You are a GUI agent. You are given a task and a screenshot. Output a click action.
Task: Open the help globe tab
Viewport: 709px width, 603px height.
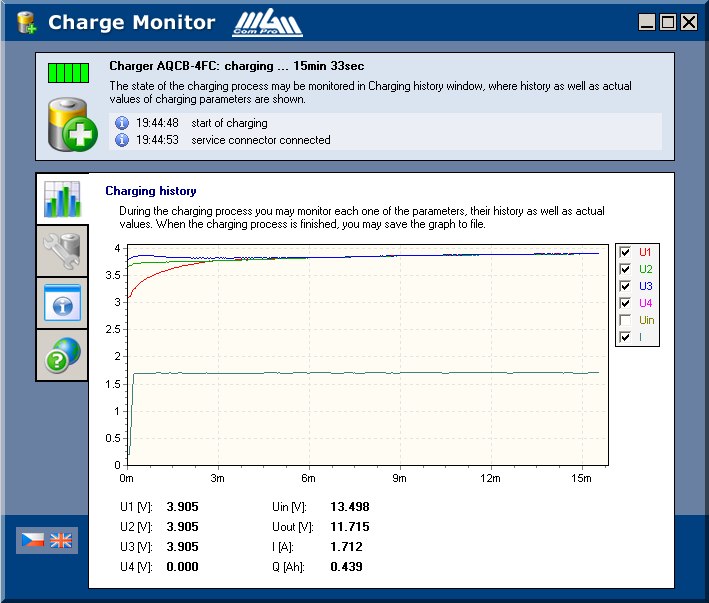click(x=61, y=355)
